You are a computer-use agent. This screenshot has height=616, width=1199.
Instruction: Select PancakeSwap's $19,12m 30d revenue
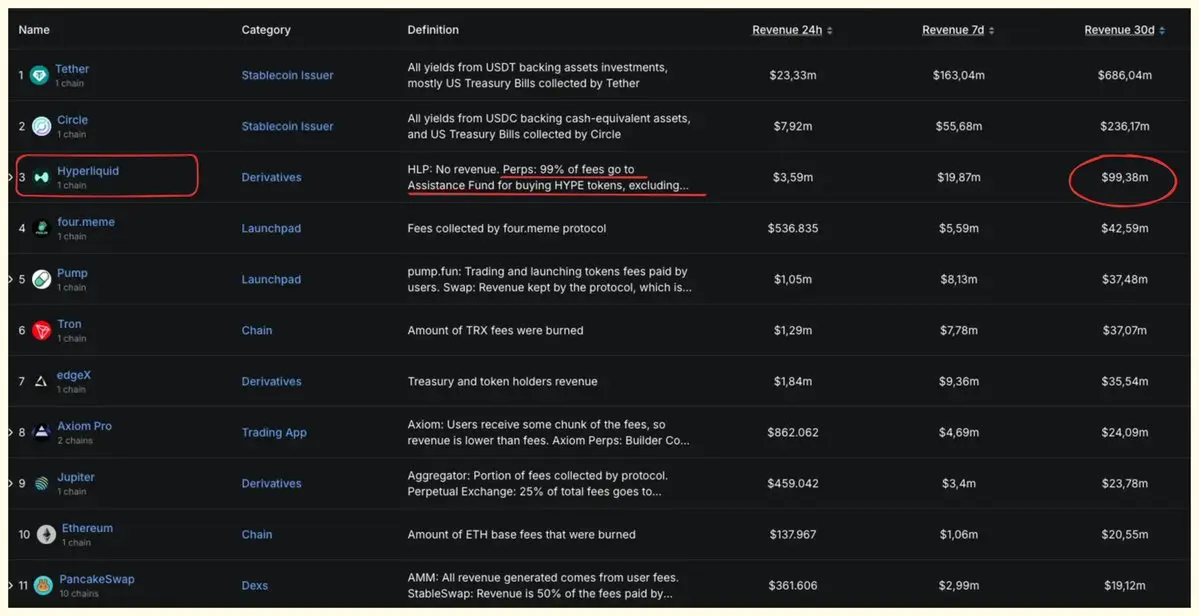[x=1124, y=585]
